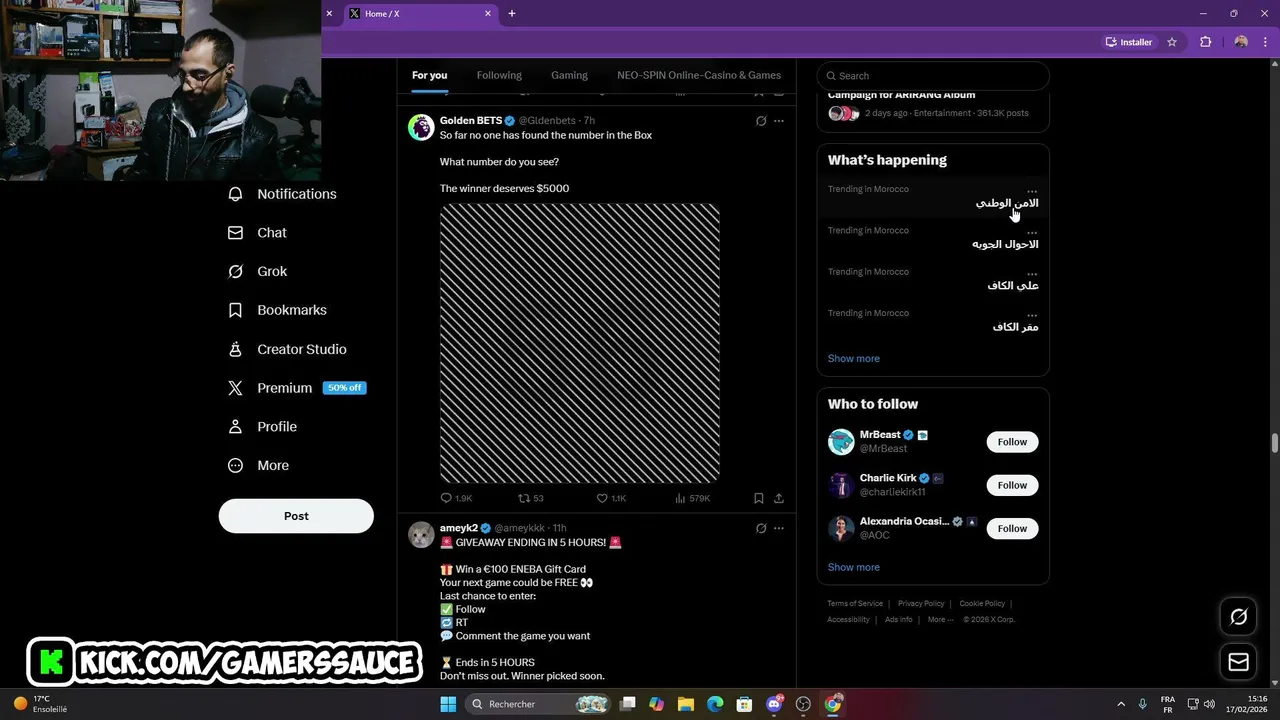The image size is (1280, 720).
Task: Open Bookmarks in the sidebar
Action: coord(278,310)
